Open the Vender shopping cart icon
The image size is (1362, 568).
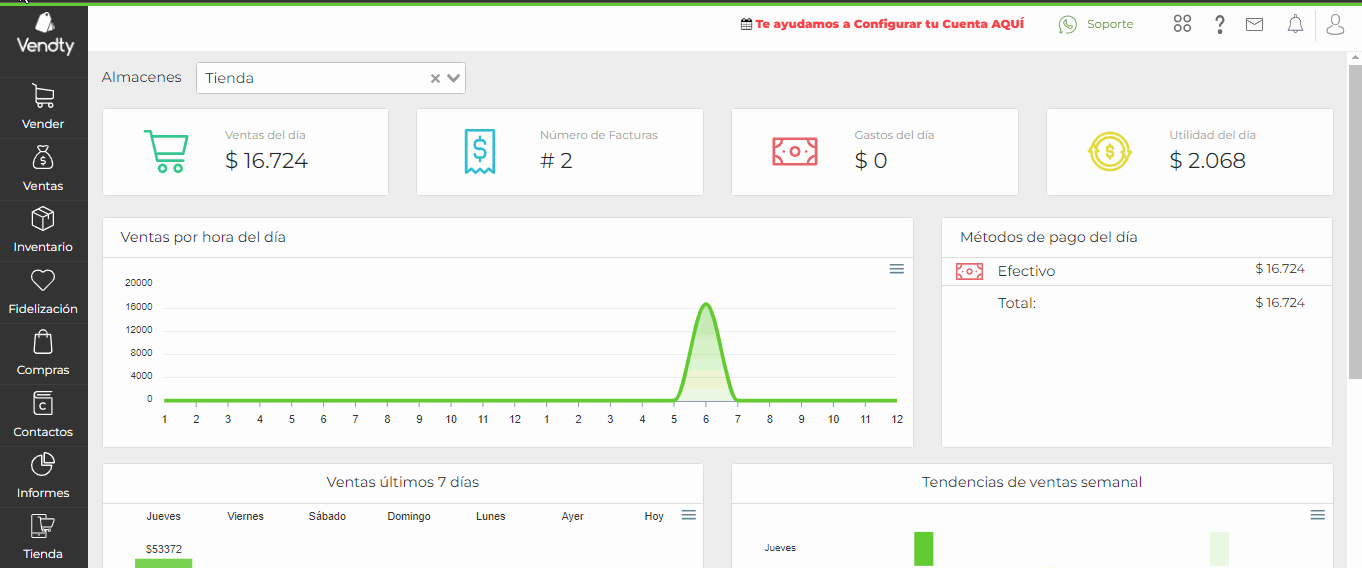[43, 96]
